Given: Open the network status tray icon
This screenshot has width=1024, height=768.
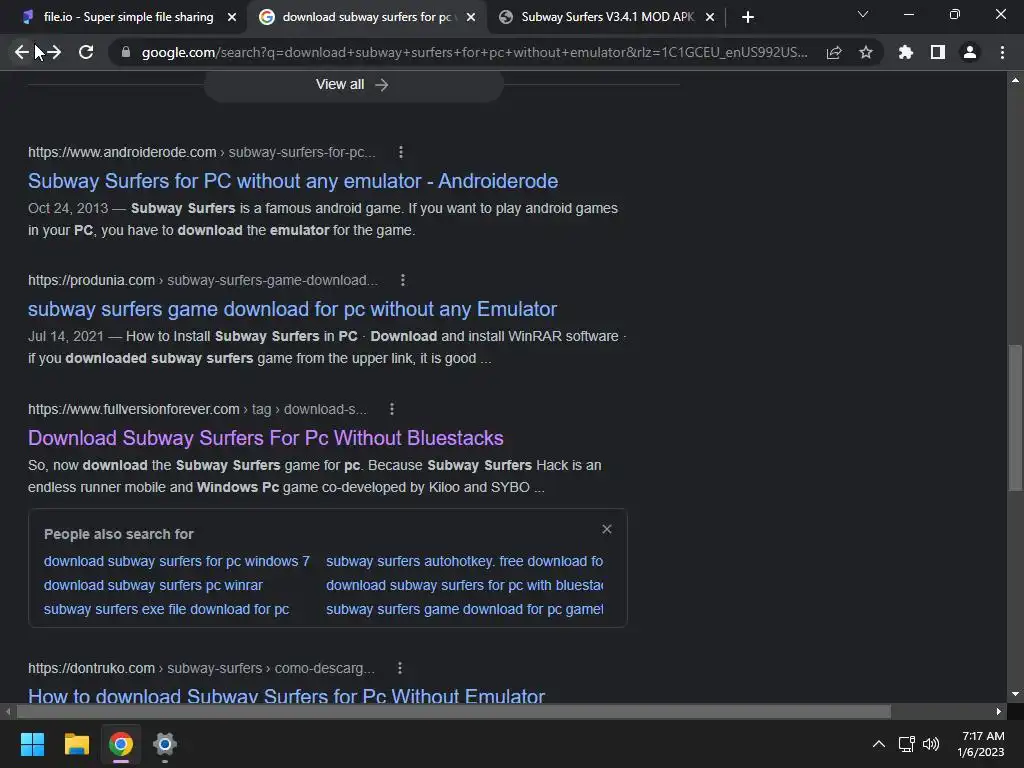Looking at the screenshot, I should pyautogui.click(x=906, y=744).
